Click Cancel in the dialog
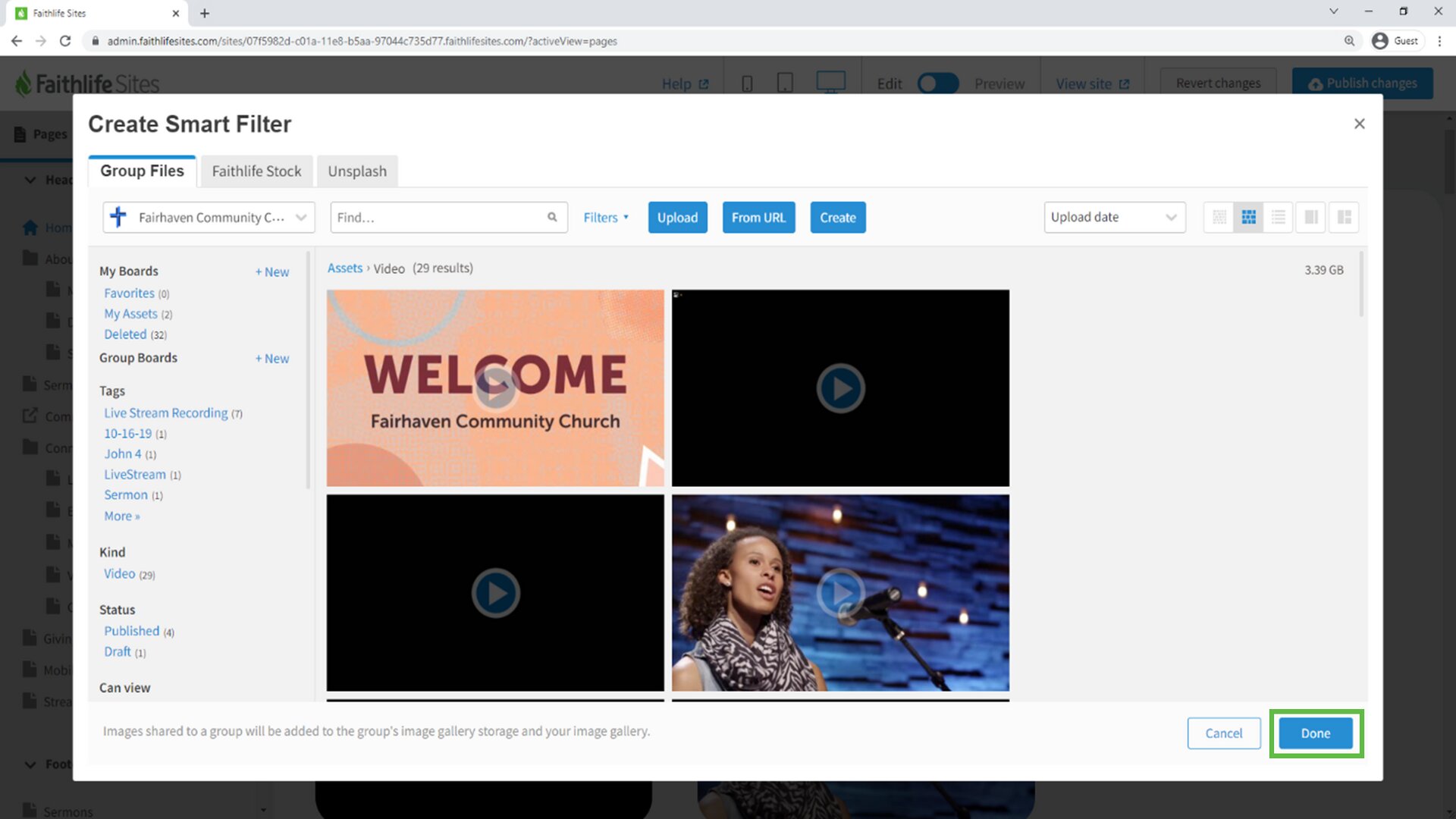This screenshot has width=1456, height=819. [x=1224, y=733]
